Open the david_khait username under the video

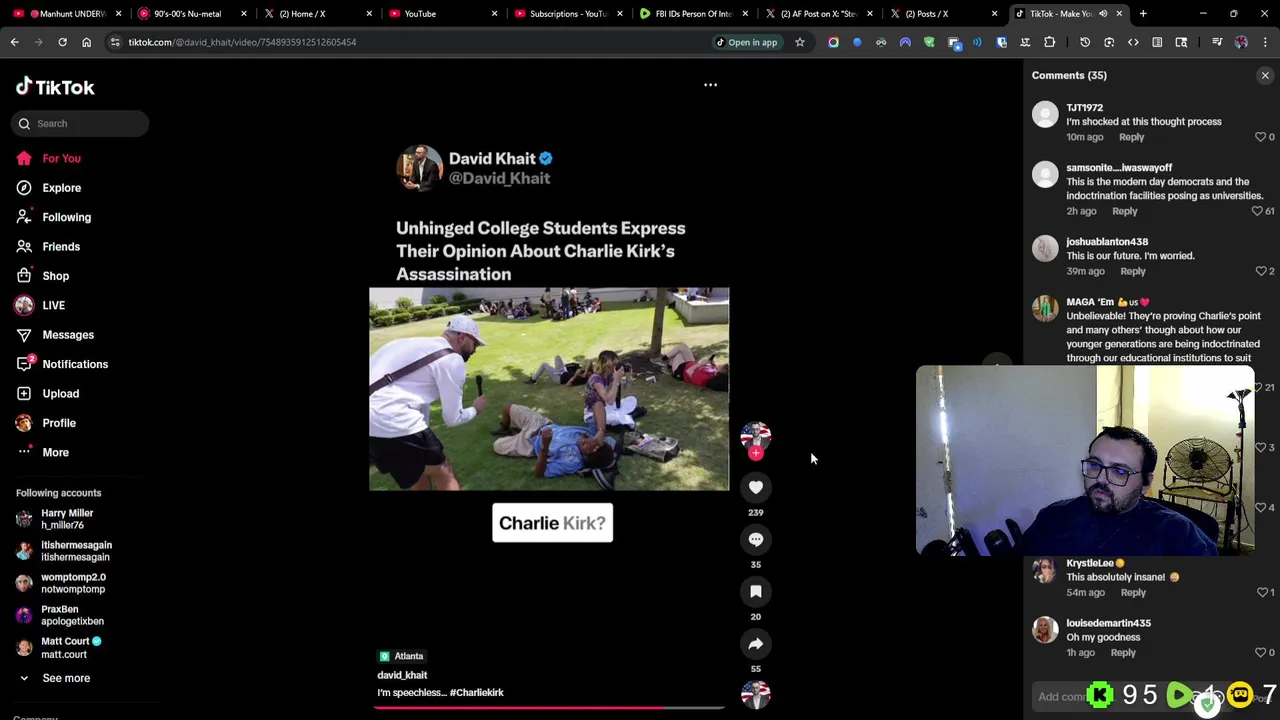point(402,675)
